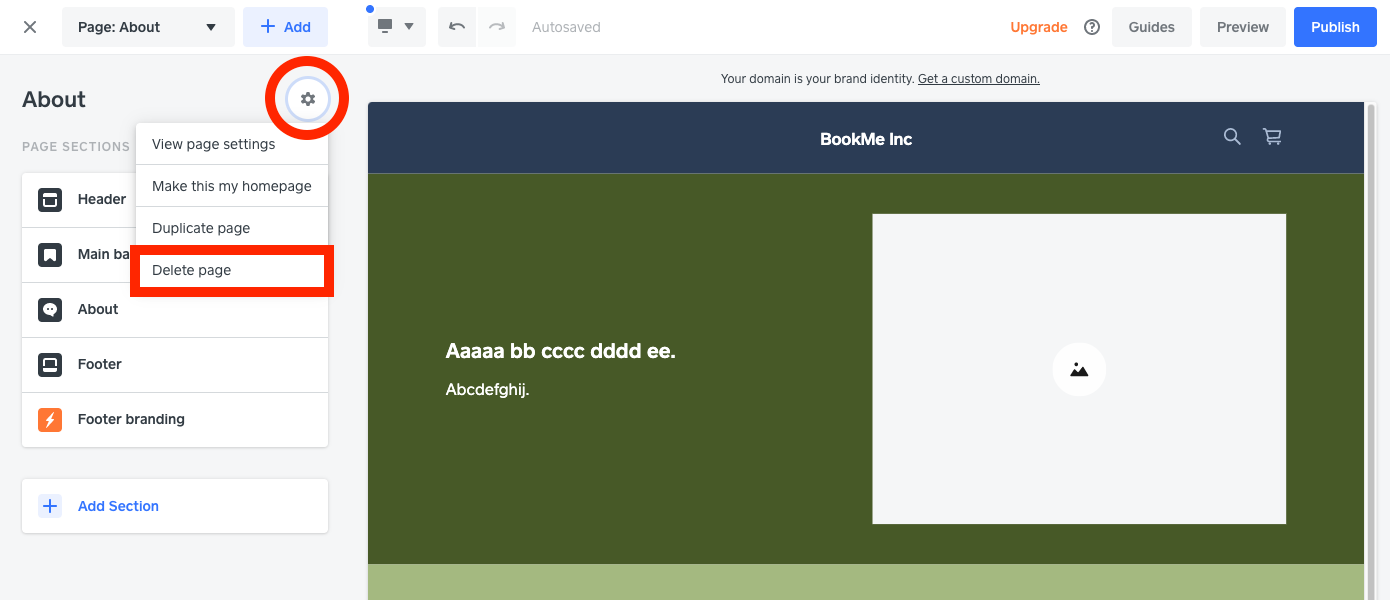Select Duplicate page menu item
The image size is (1390, 600).
pyautogui.click(x=232, y=228)
